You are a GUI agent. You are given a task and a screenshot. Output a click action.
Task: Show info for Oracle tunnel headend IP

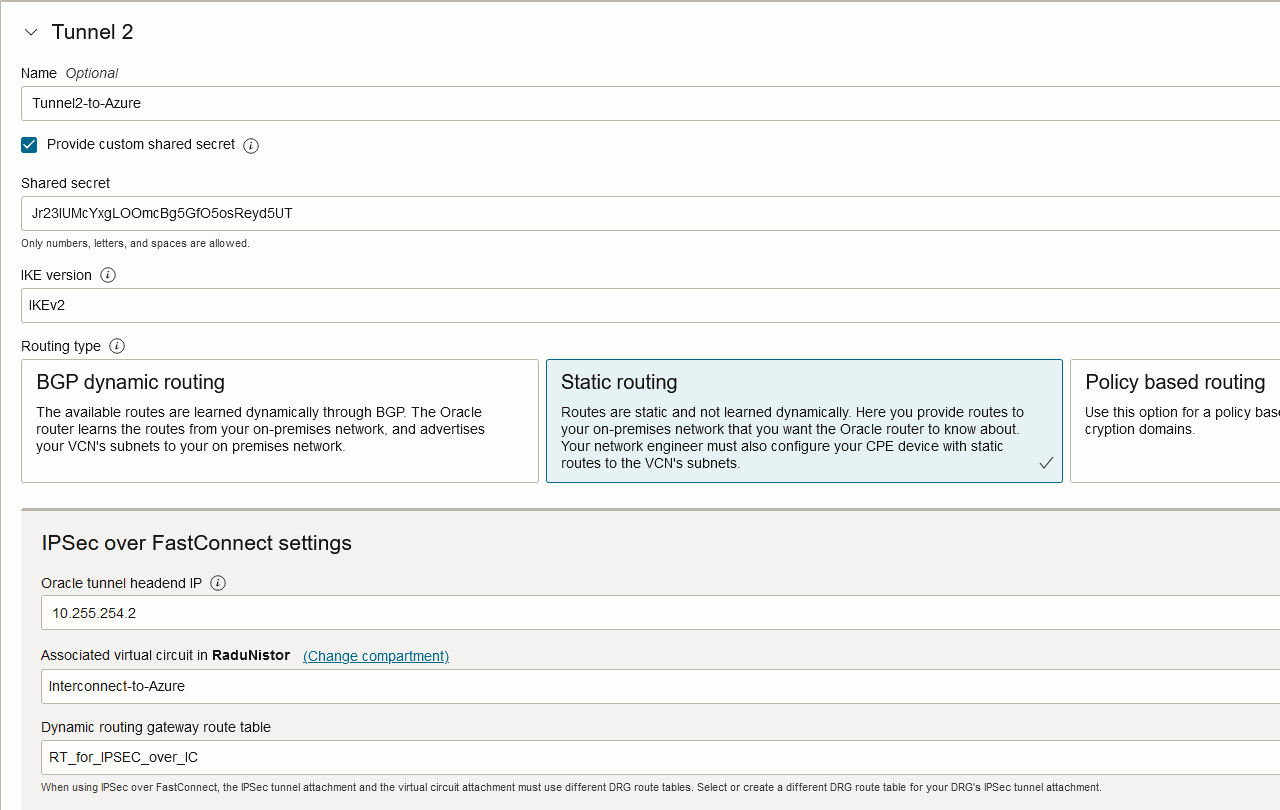coord(218,583)
